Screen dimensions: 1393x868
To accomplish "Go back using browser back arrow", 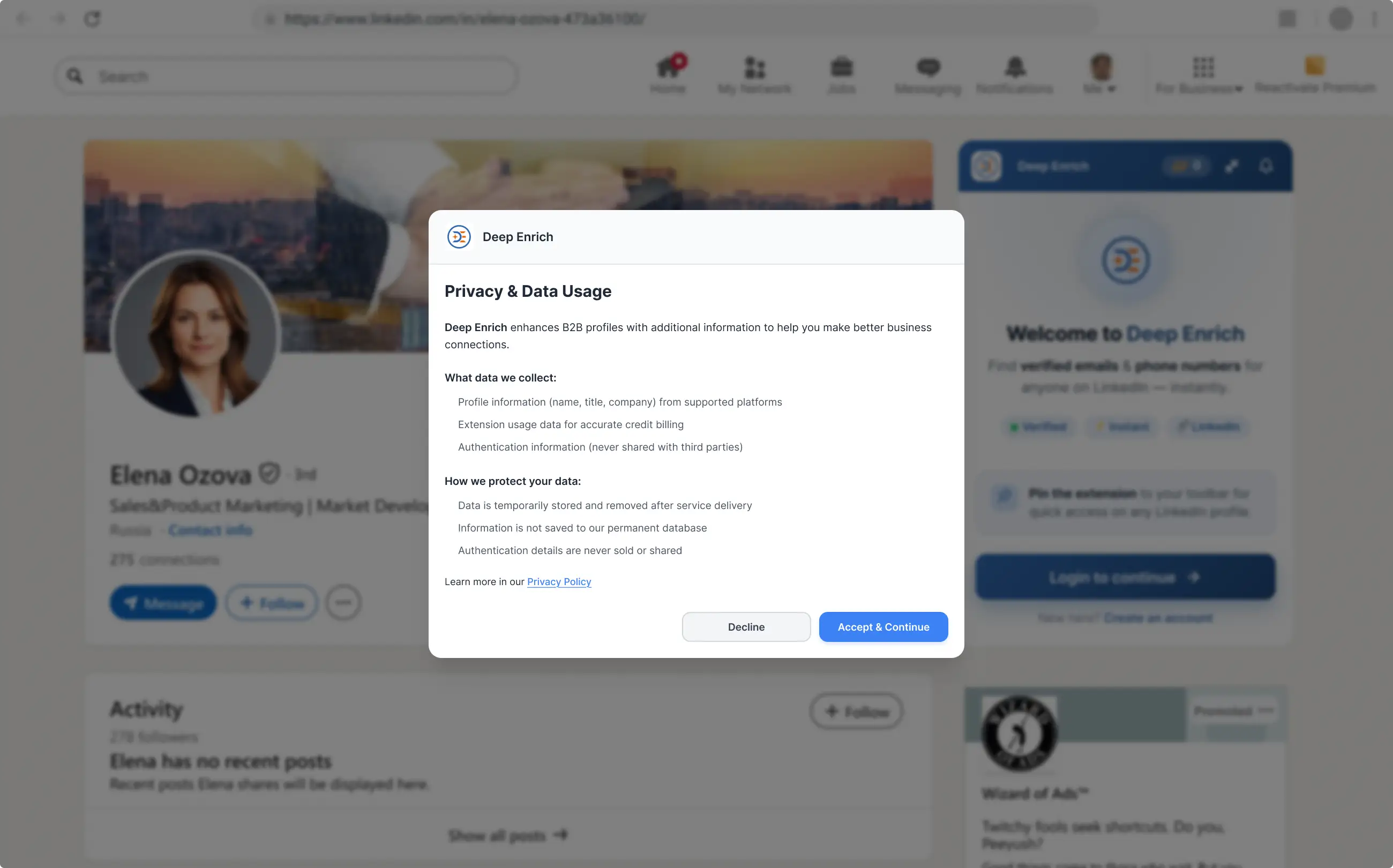I will coord(22,19).
